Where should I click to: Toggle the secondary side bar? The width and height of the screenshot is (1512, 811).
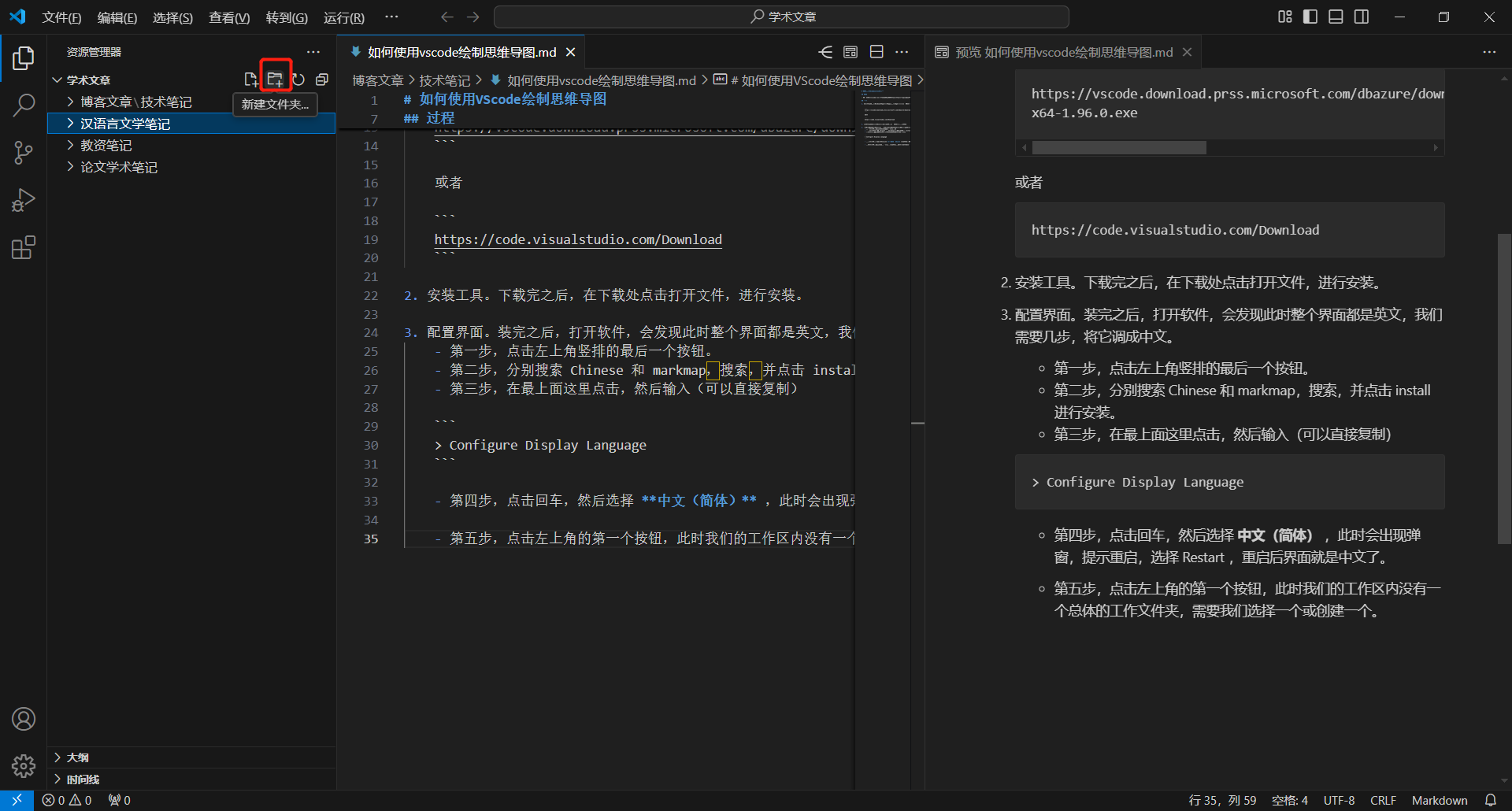[x=1362, y=17]
